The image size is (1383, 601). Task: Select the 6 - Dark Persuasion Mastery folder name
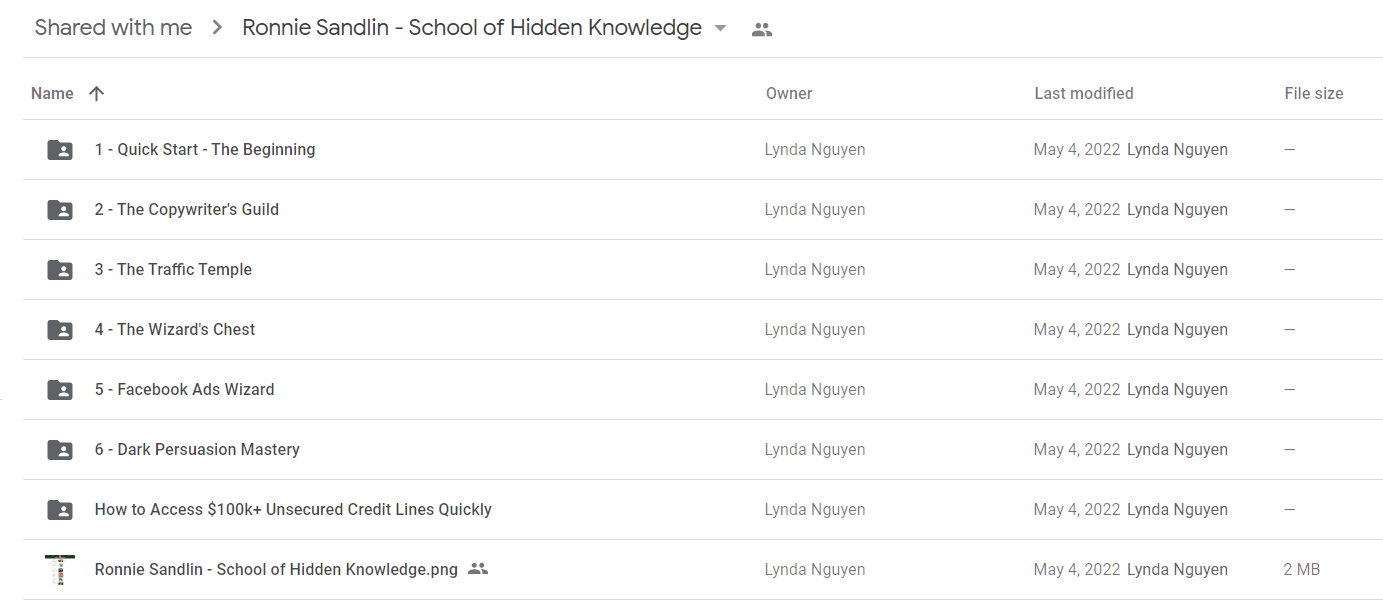tap(197, 450)
